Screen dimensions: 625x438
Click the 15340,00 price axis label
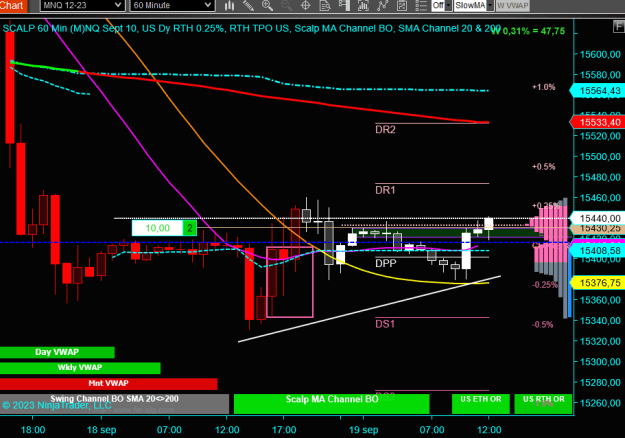600,321
